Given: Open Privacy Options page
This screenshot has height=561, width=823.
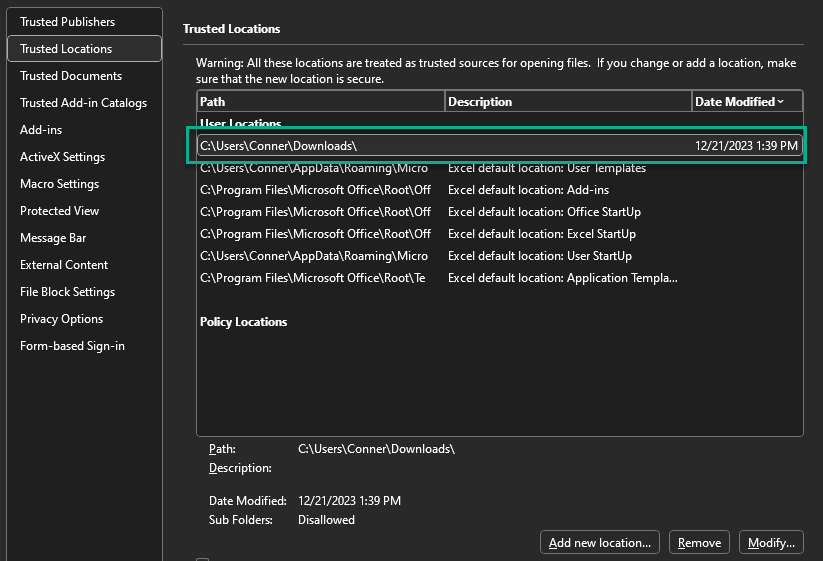Looking at the screenshot, I should point(61,319).
